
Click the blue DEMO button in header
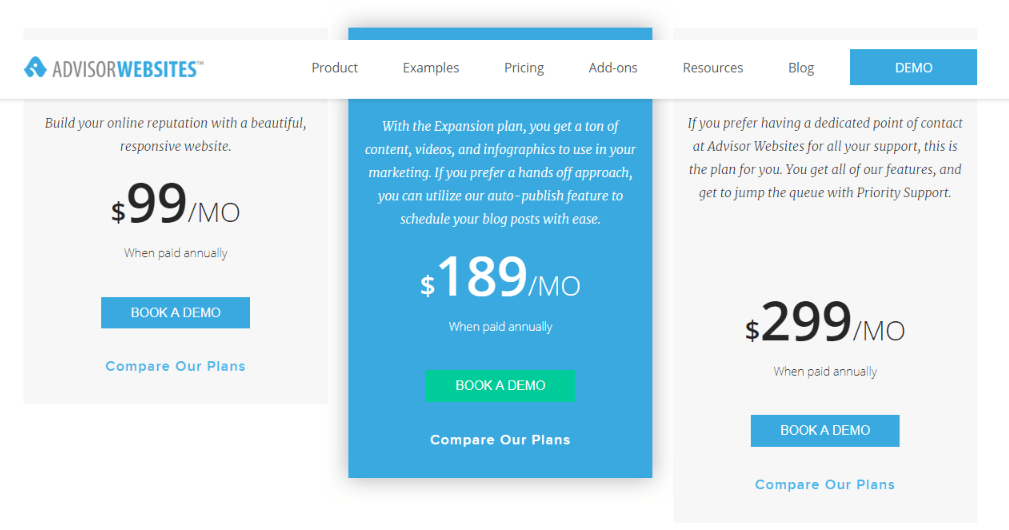pyautogui.click(x=913, y=67)
